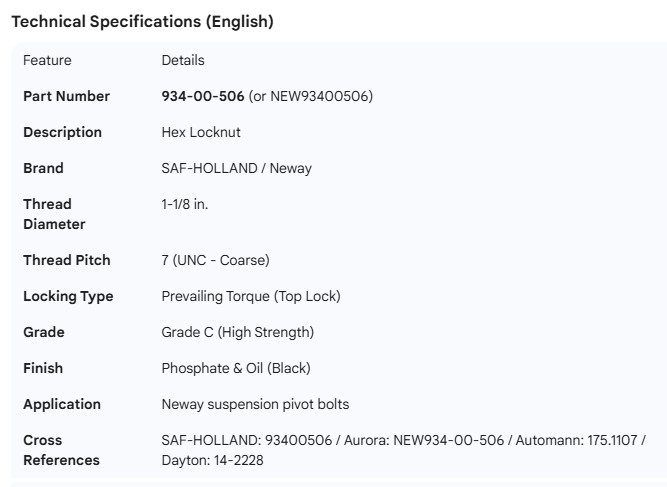The image size is (667, 487).
Task: Click the Brand row label
Action: pyautogui.click(x=43, y=168)
